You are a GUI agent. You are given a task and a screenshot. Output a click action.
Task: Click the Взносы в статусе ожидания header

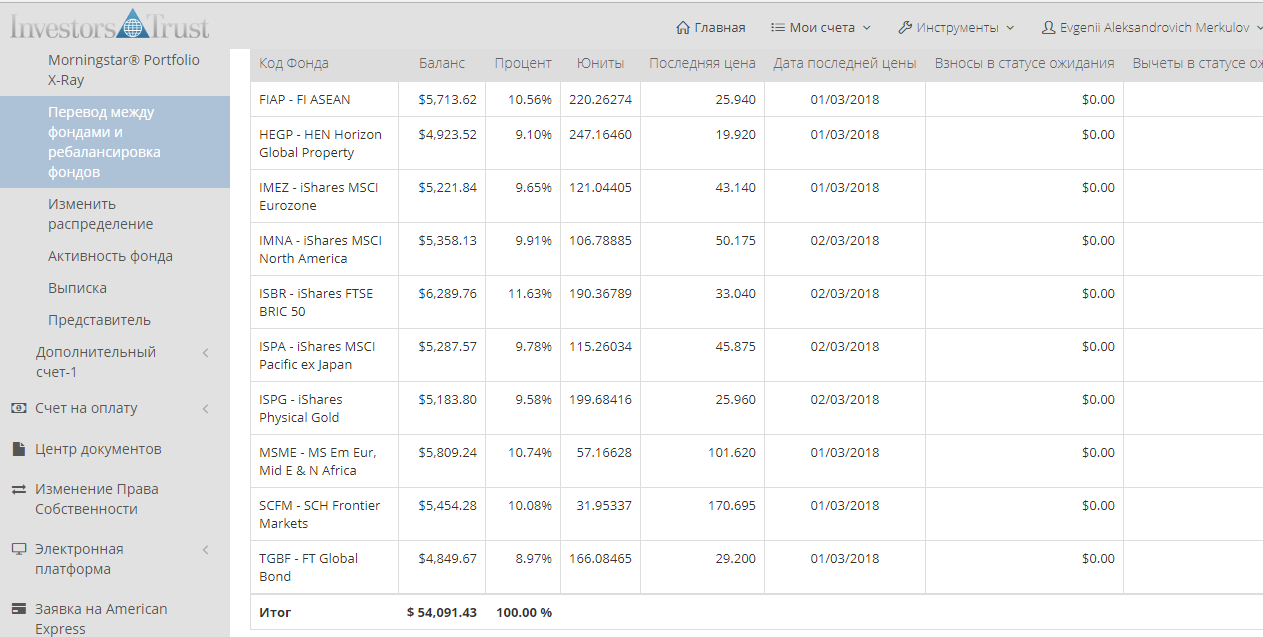click(x=1024, y=63)
